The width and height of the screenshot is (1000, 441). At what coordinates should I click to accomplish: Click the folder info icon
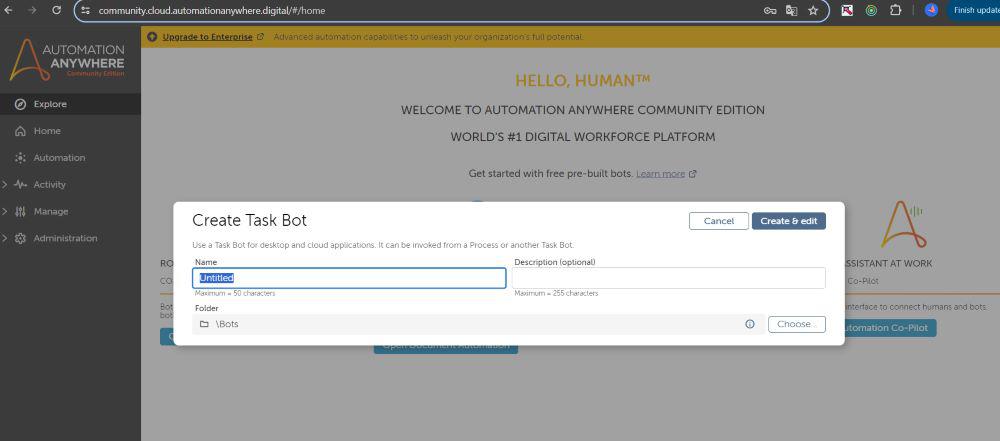pyautogui.click(x=750, y=324)
